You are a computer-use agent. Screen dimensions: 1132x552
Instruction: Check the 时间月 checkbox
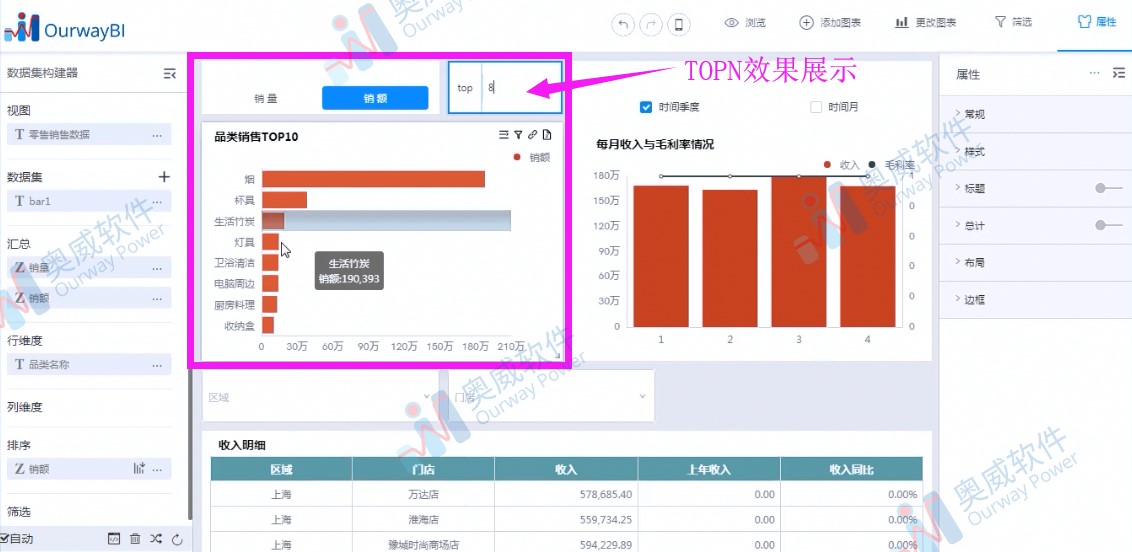pyautogui.click(x=817, y=108)
